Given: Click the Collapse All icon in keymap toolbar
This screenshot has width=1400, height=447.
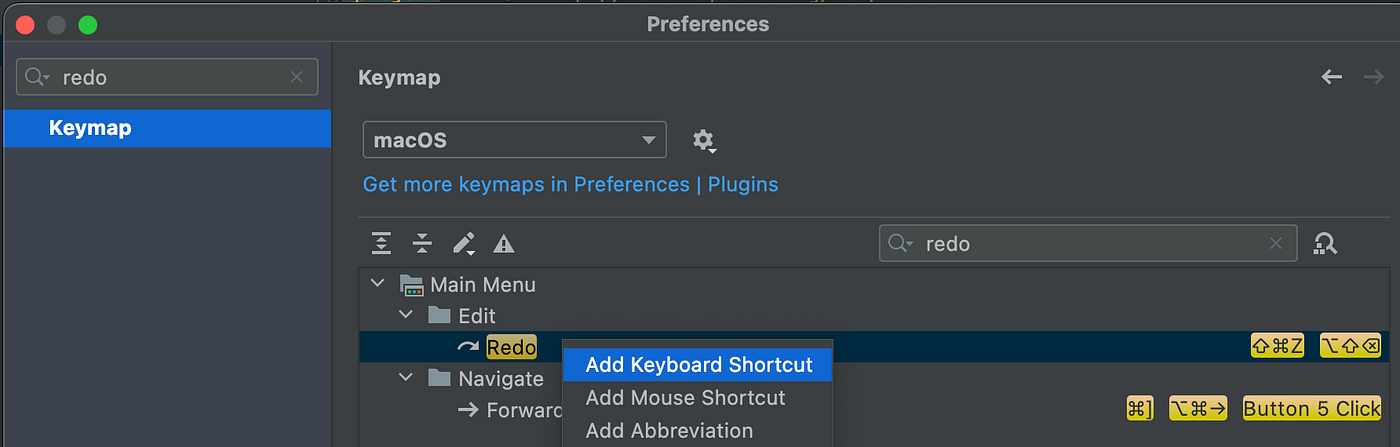Looking at the screenshot, I should pyautogui.click(x=422, y=243).
